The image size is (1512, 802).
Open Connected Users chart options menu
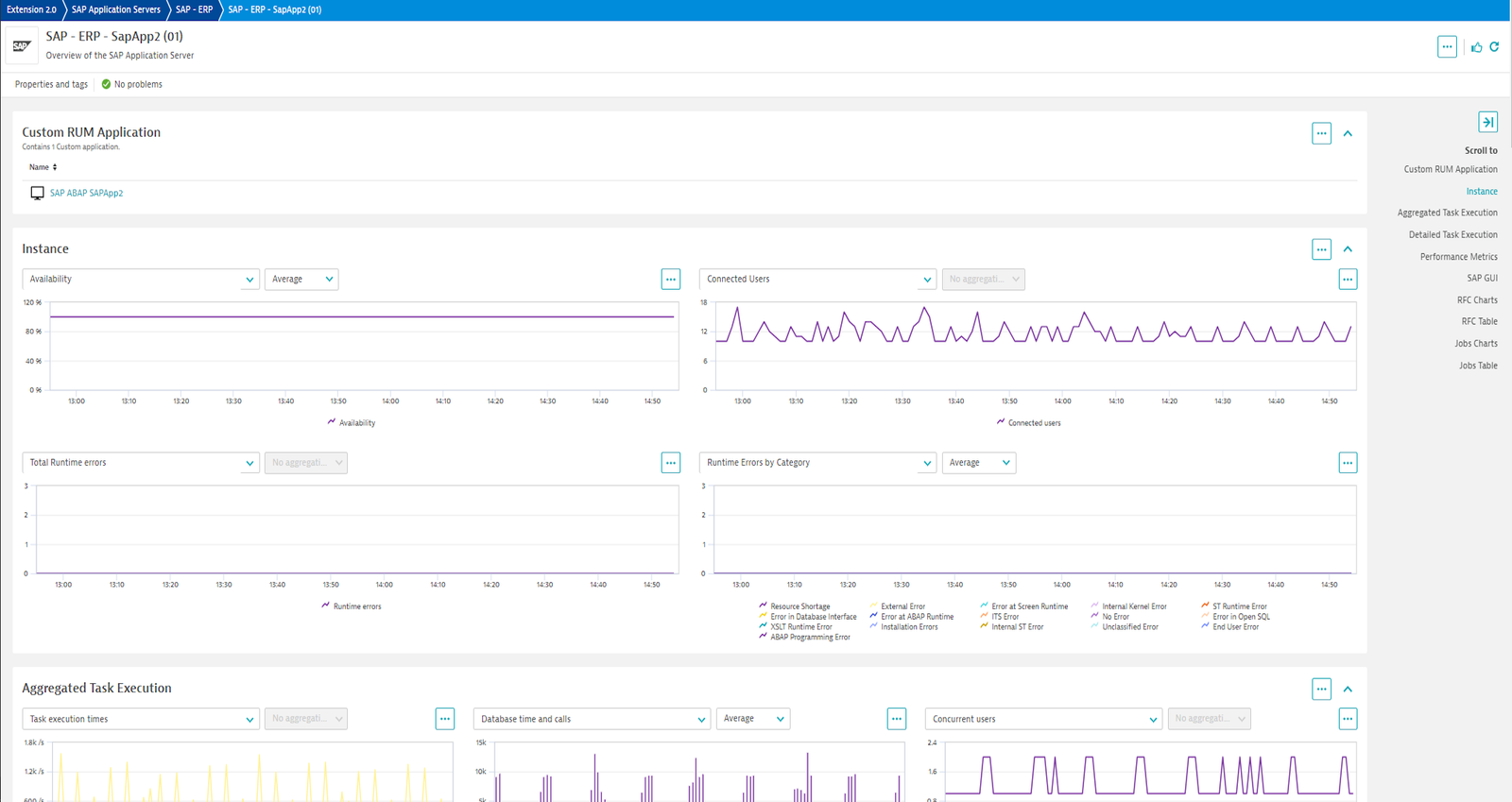1348,279
